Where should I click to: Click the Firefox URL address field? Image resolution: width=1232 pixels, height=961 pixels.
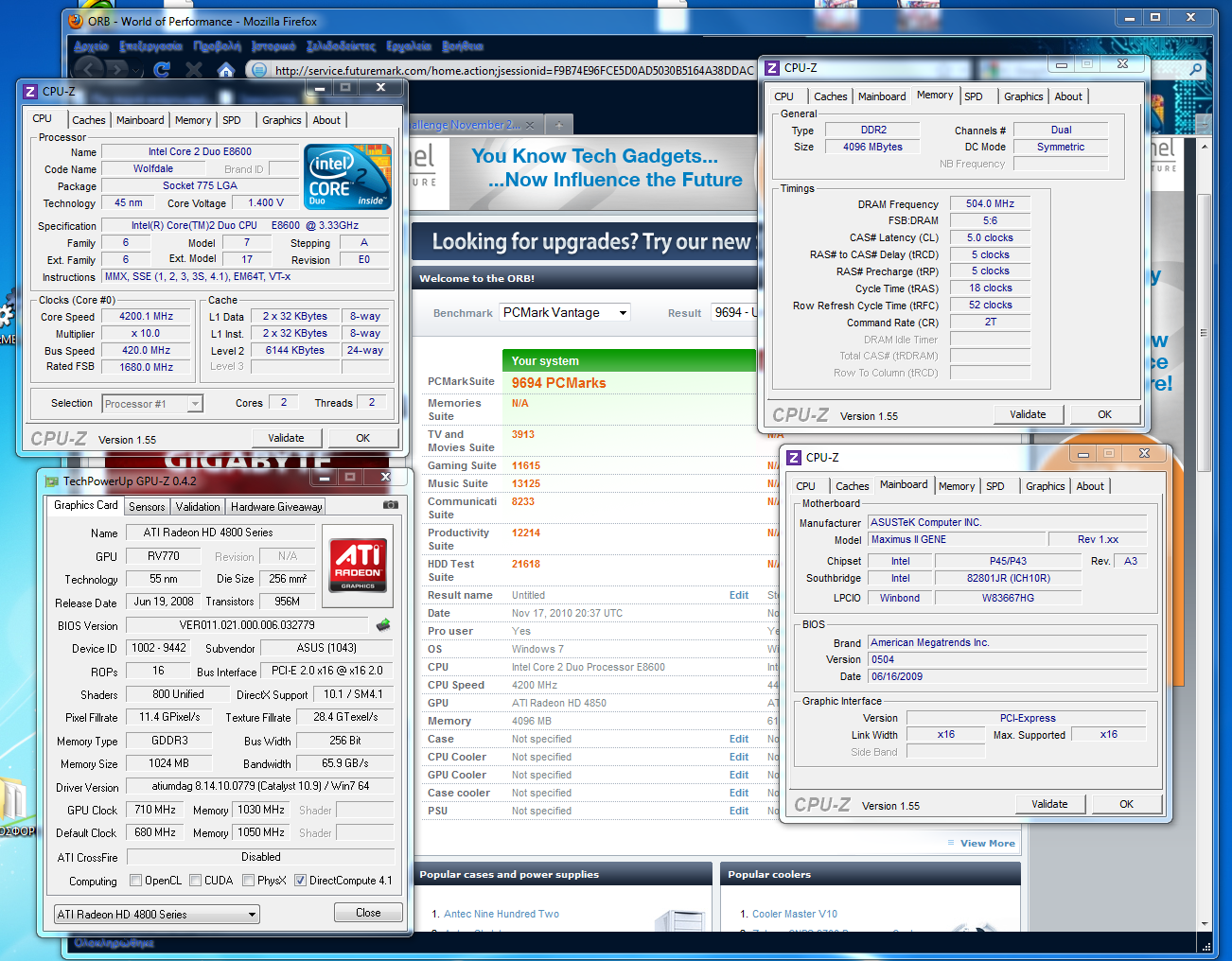(516, 69)
